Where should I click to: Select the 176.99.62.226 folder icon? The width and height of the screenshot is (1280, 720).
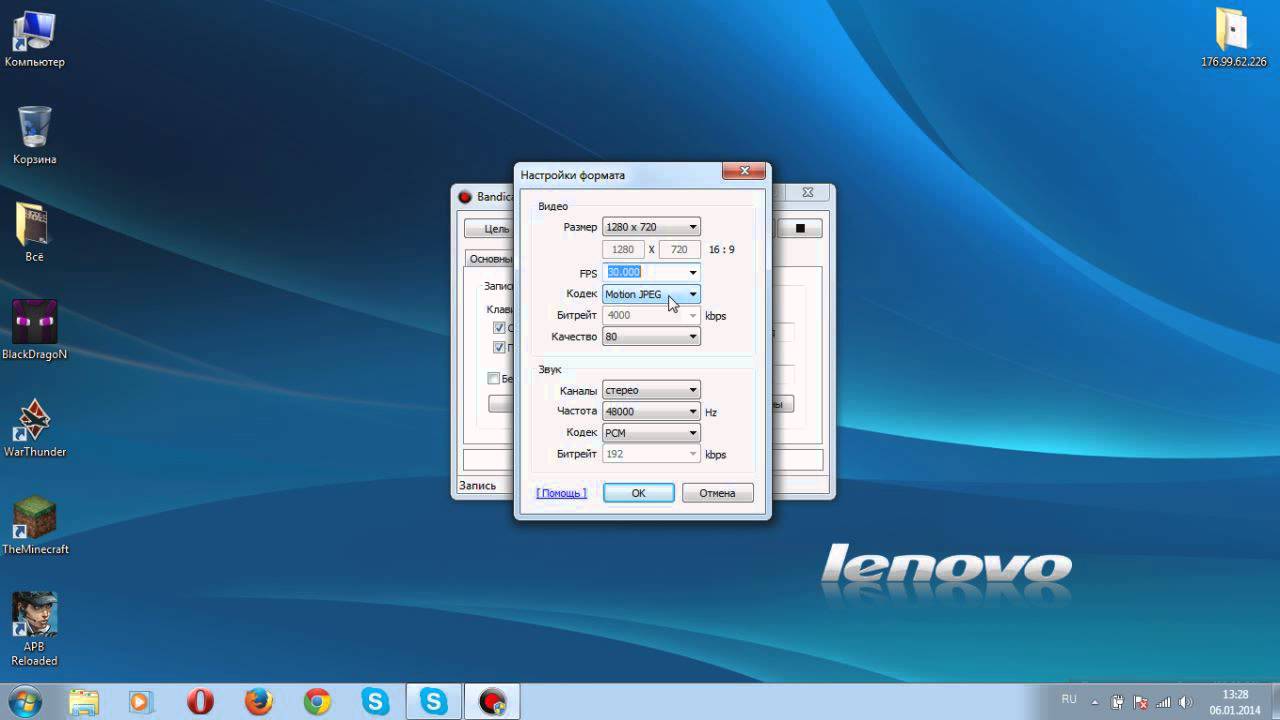1233,37
